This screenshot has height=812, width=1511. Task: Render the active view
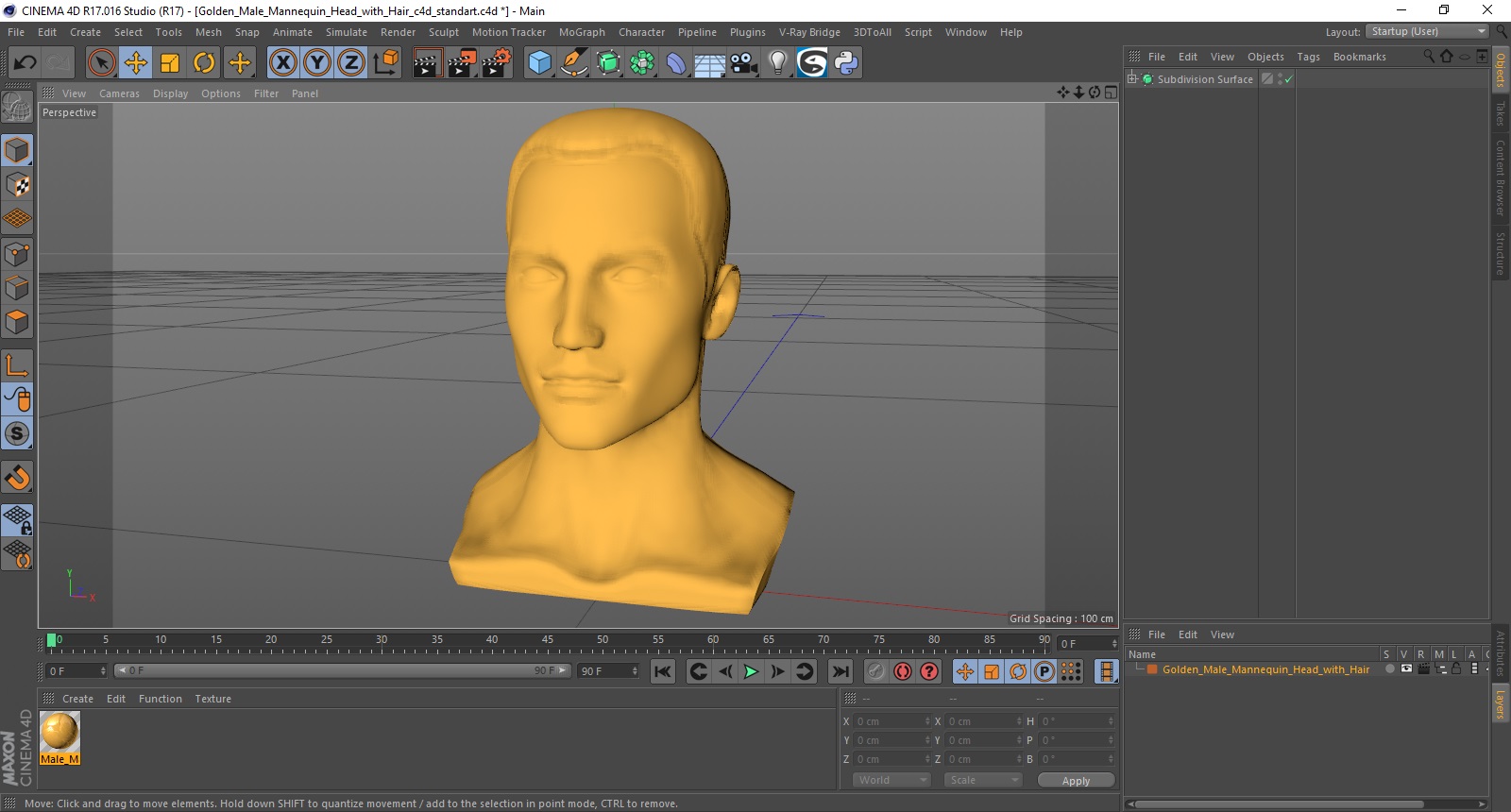[x=427, y=63]
